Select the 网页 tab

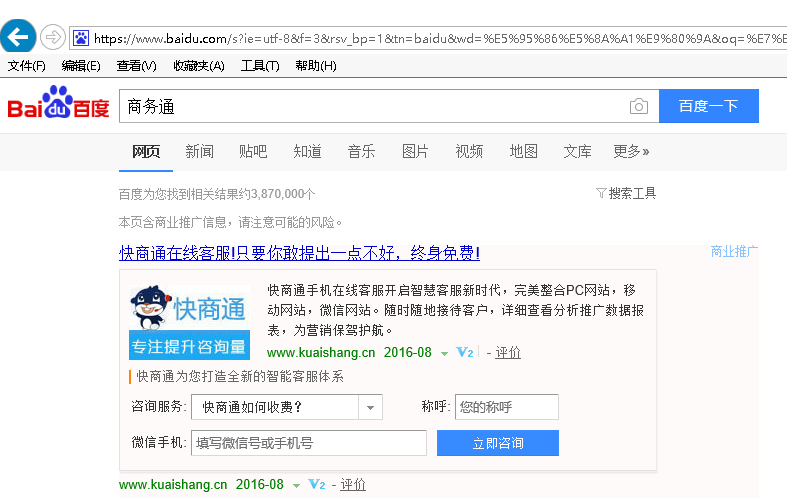146,151
